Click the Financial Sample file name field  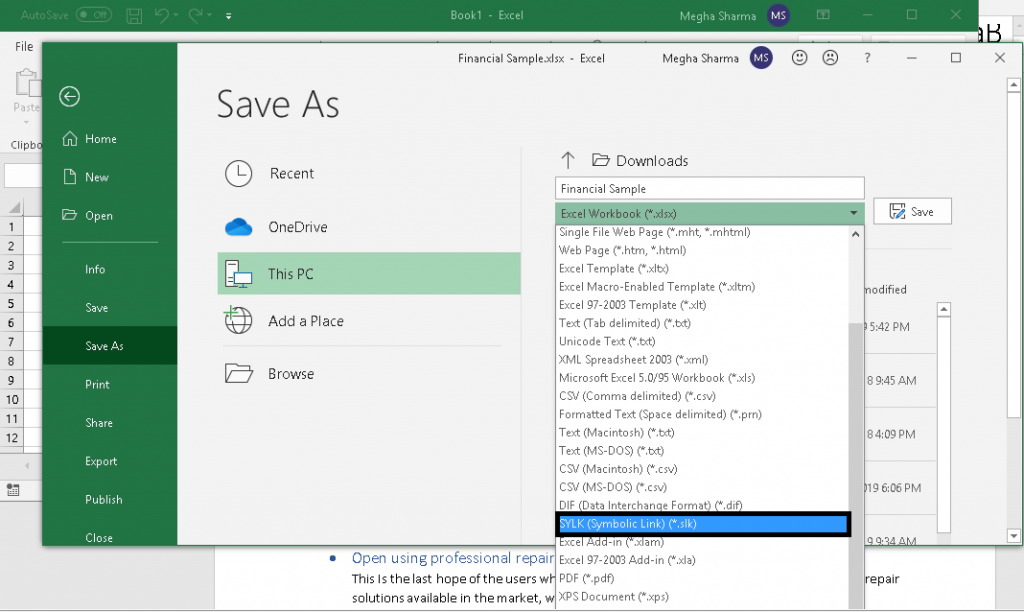[709, 187]
